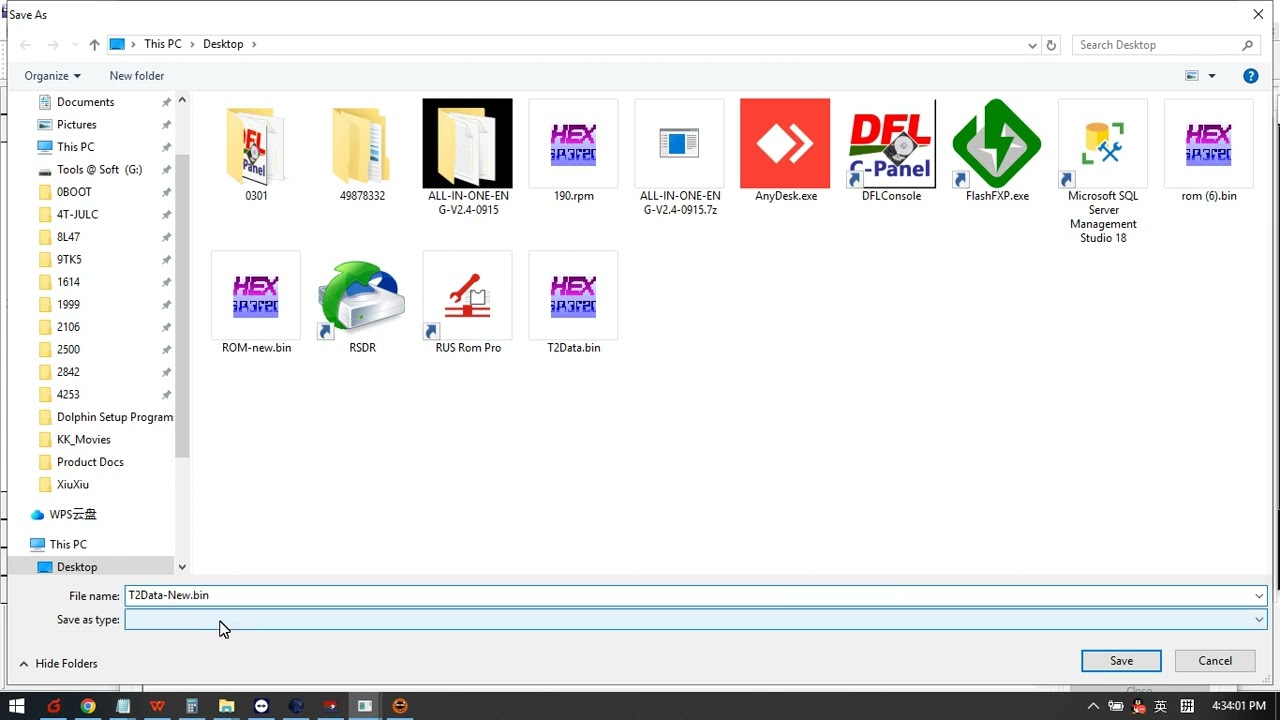Select Microsoft SQL Server Management Studio shortcut
Image resolution: width=1280 pixels, height=720 pixels.
click(x=1103, y=172)
